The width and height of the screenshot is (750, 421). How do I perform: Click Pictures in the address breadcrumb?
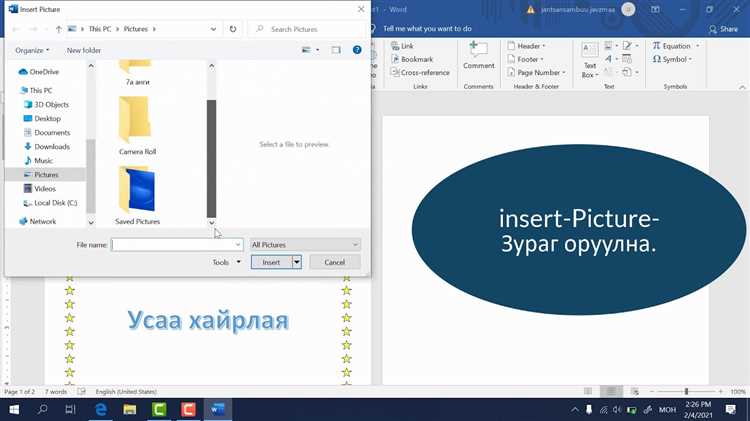pos(136,29)
